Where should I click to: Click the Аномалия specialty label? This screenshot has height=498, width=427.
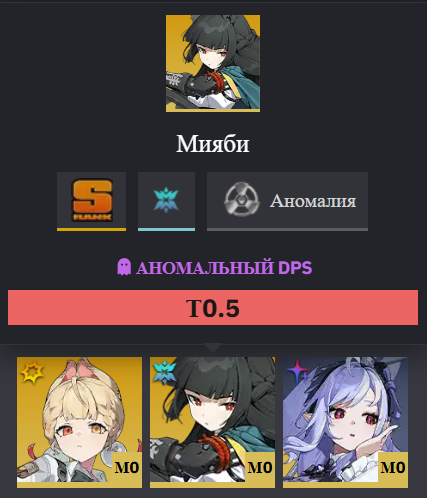(313, 201)
